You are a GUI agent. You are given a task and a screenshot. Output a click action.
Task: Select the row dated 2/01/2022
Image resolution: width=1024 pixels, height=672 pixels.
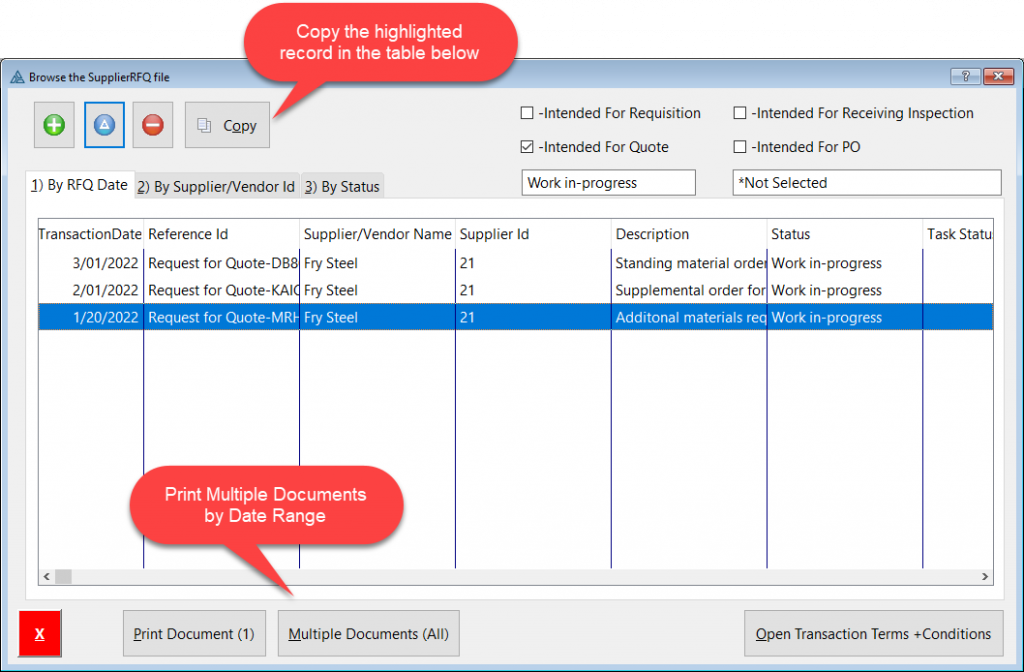(516, 290)
